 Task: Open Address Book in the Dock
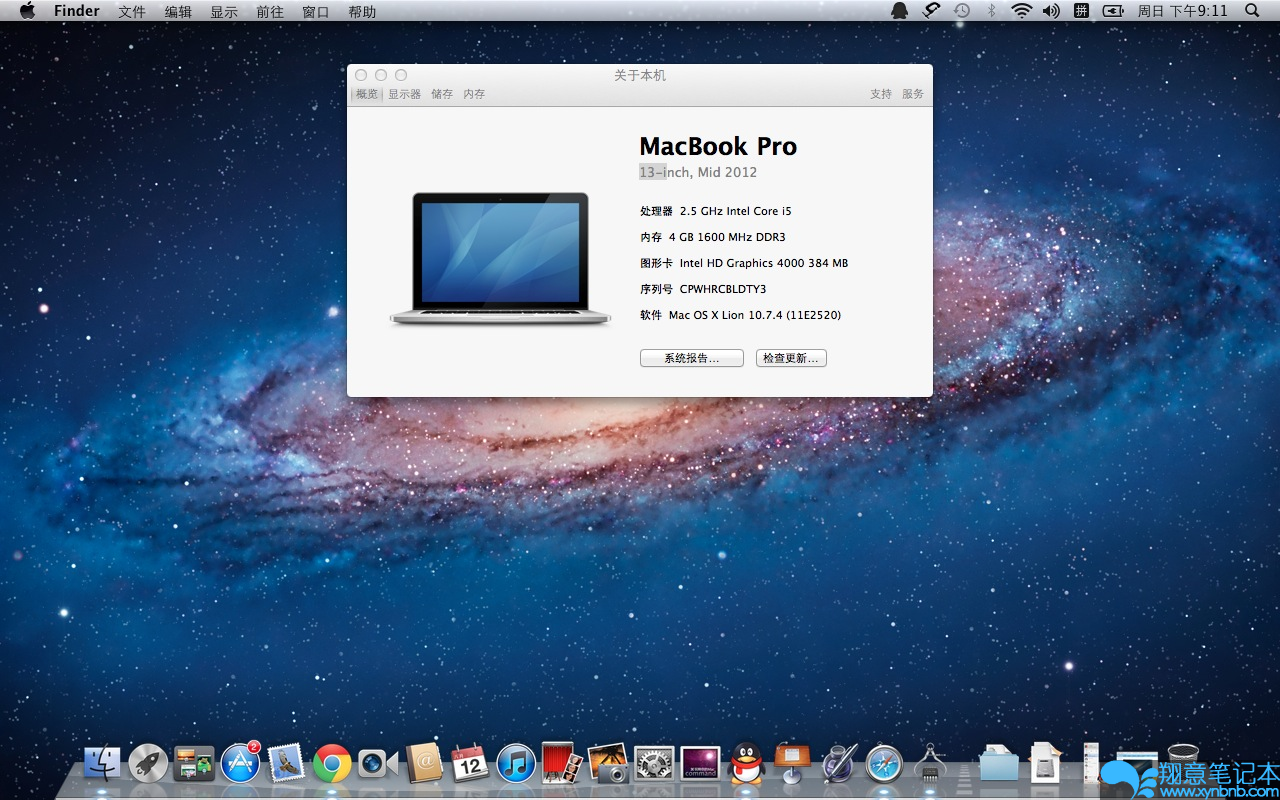coord(424,763)
